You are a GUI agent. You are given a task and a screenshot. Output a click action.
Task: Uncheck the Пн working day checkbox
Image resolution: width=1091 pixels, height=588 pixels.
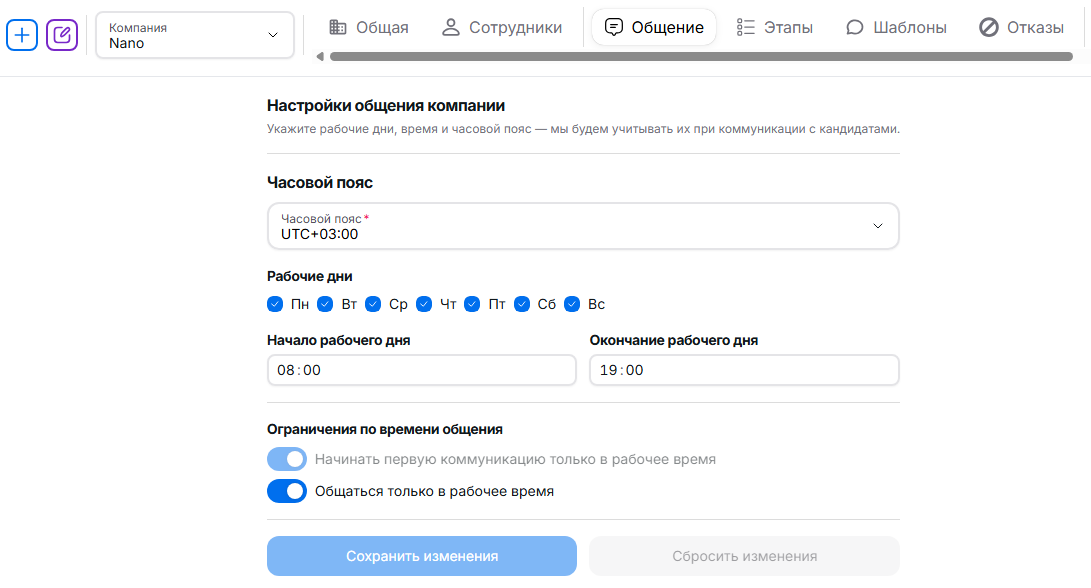[x=276, y=304]
